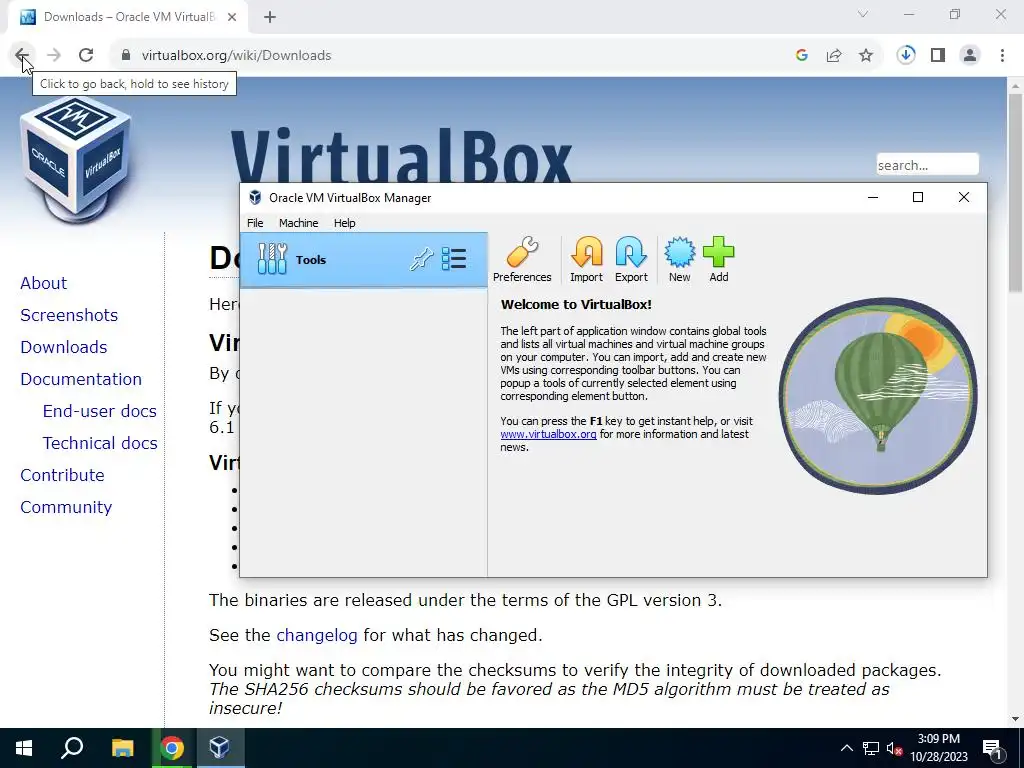Open the About link in sidebar
Image resolution: width=1024 pixels, height=768 pixels.
(x=43, y=283)
